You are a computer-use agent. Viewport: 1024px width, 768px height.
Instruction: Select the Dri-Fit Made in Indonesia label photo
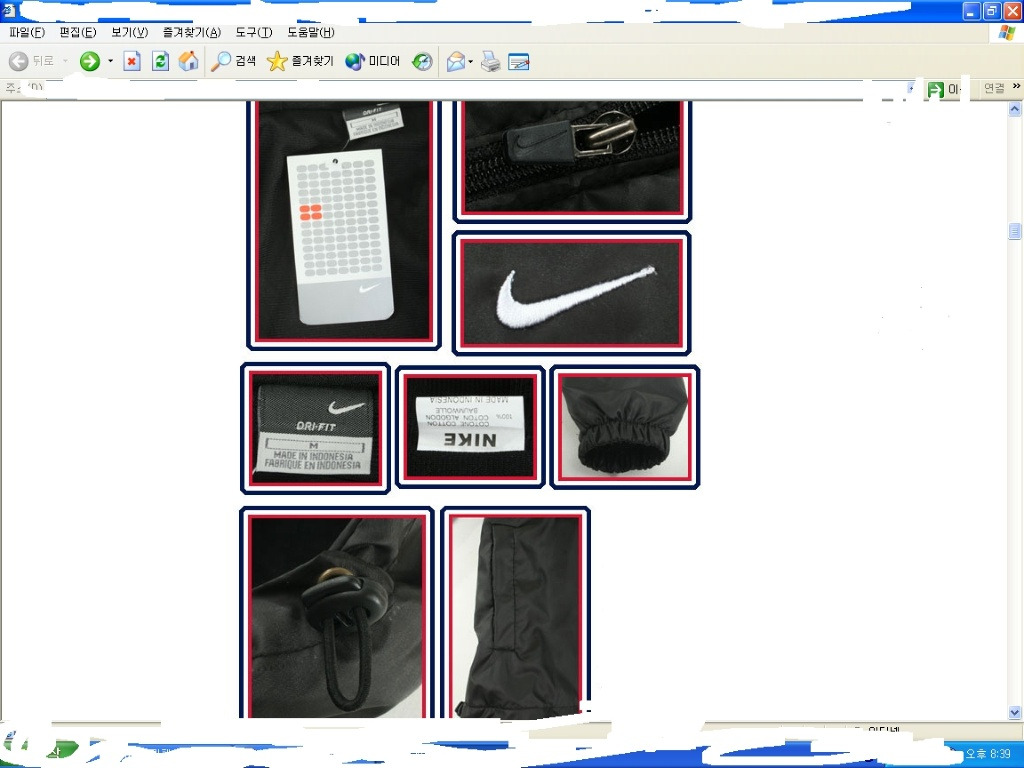tap(315, 428)
